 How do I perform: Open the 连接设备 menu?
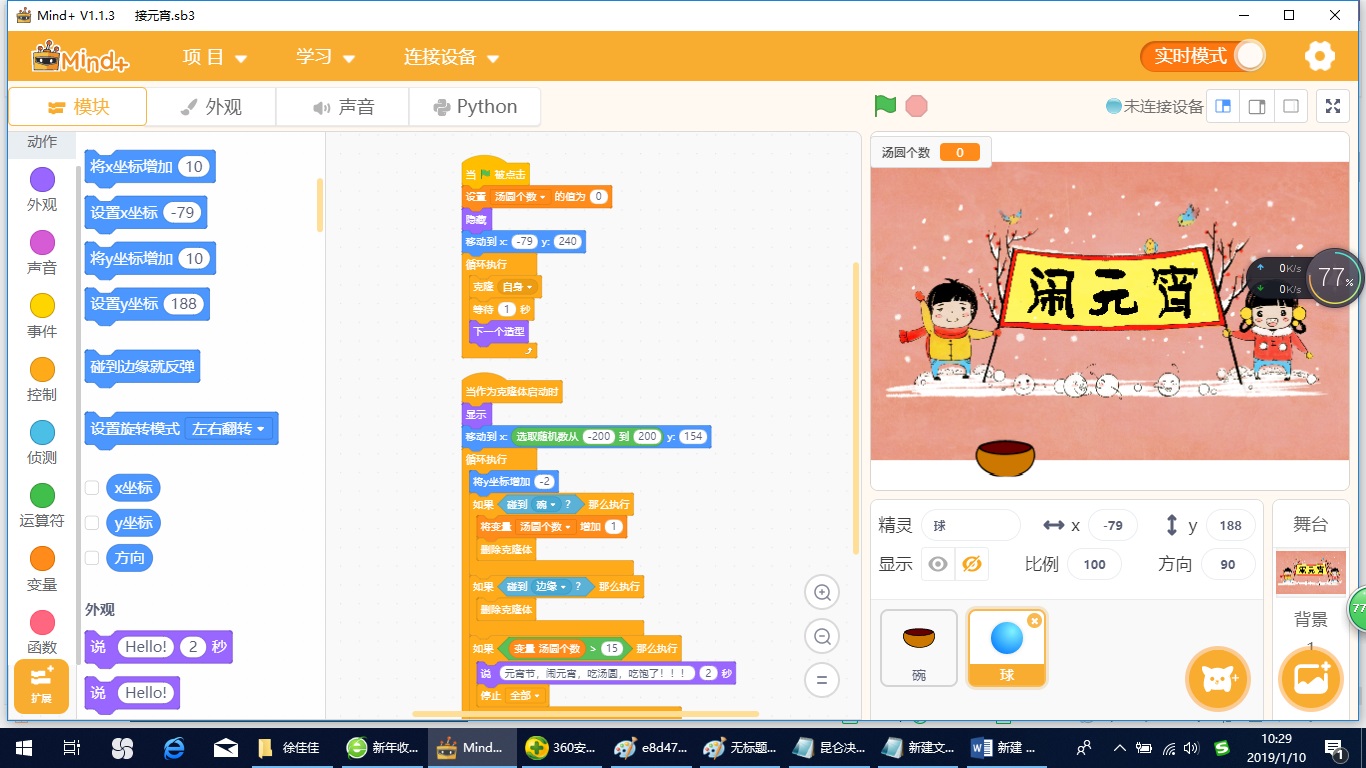[451, 57]
